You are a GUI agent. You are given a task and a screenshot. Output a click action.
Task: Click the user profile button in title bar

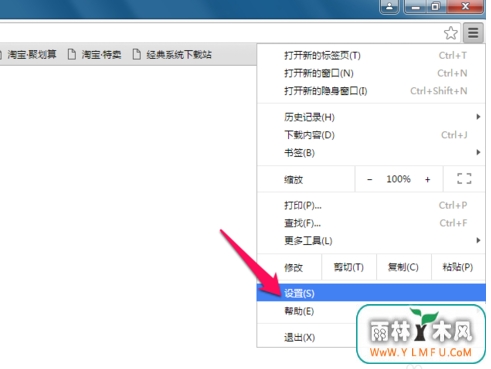(389, 6)
